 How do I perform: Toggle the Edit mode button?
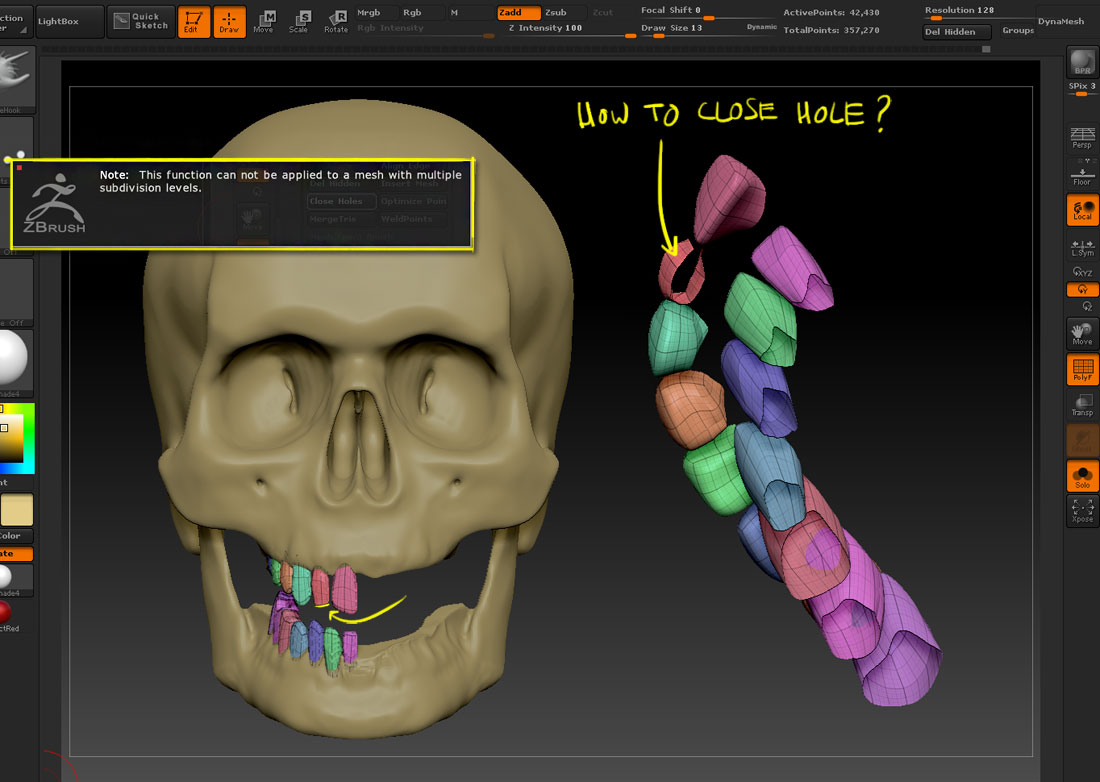(194, 22)
